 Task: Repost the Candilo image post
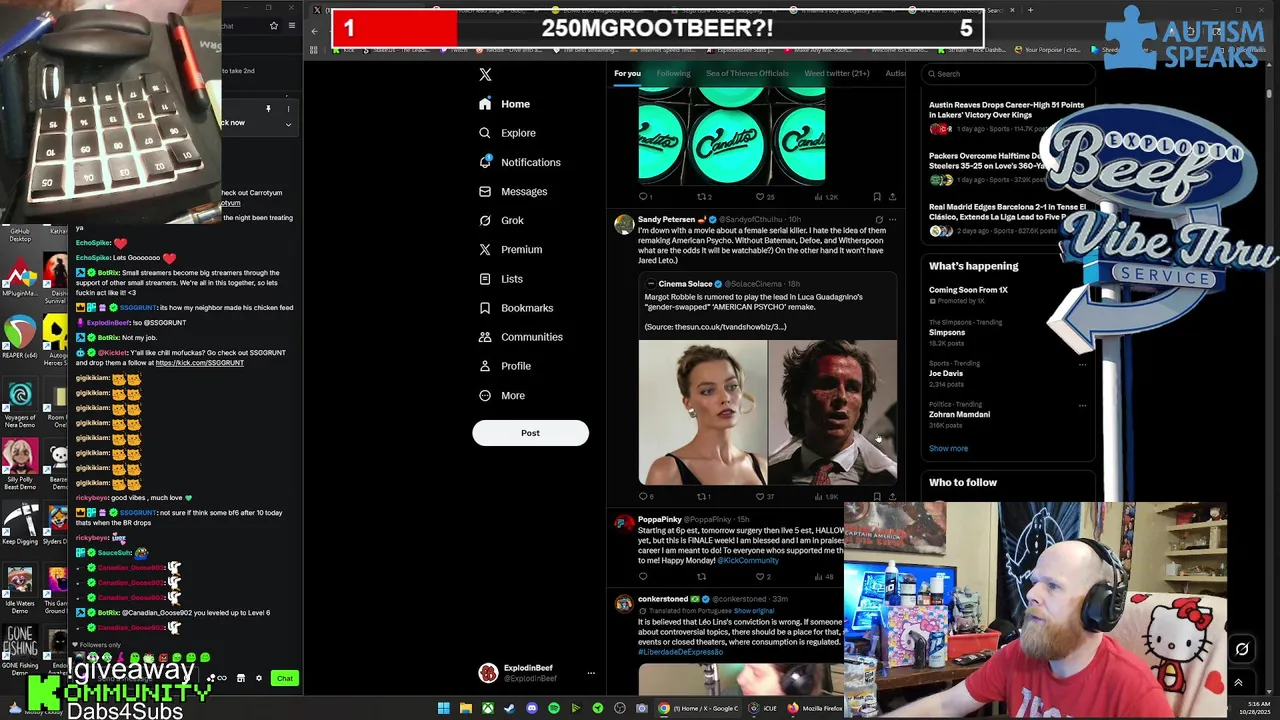pos(704,197)
